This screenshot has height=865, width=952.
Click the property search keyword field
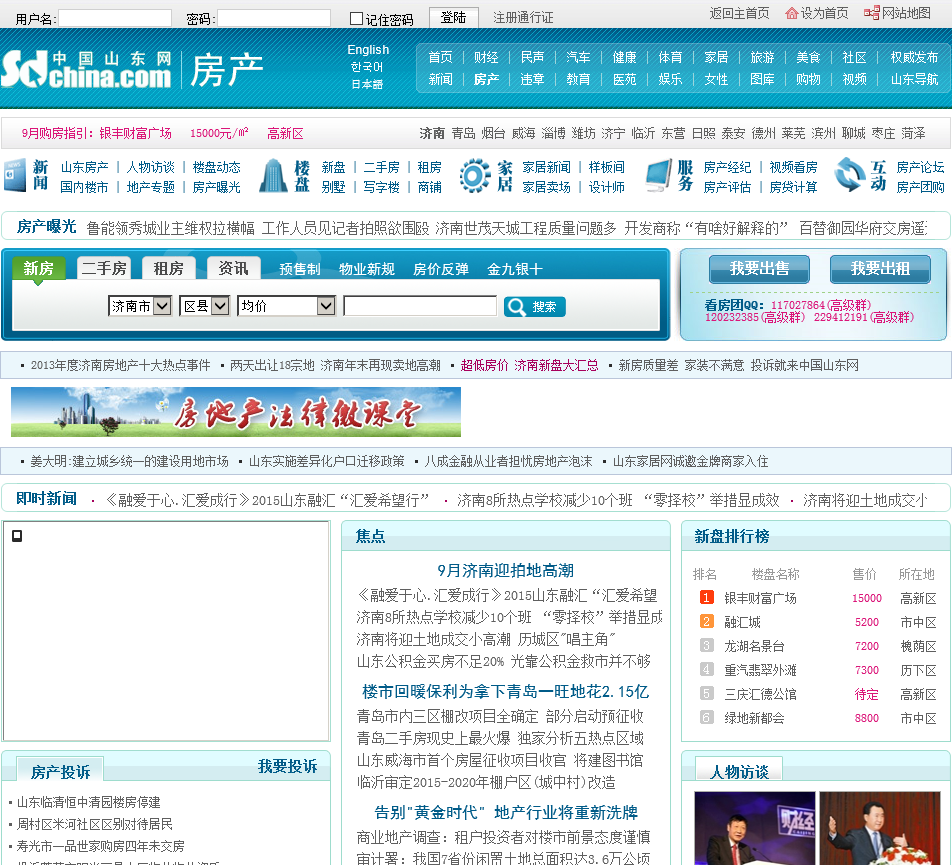(x=420, y=306)
